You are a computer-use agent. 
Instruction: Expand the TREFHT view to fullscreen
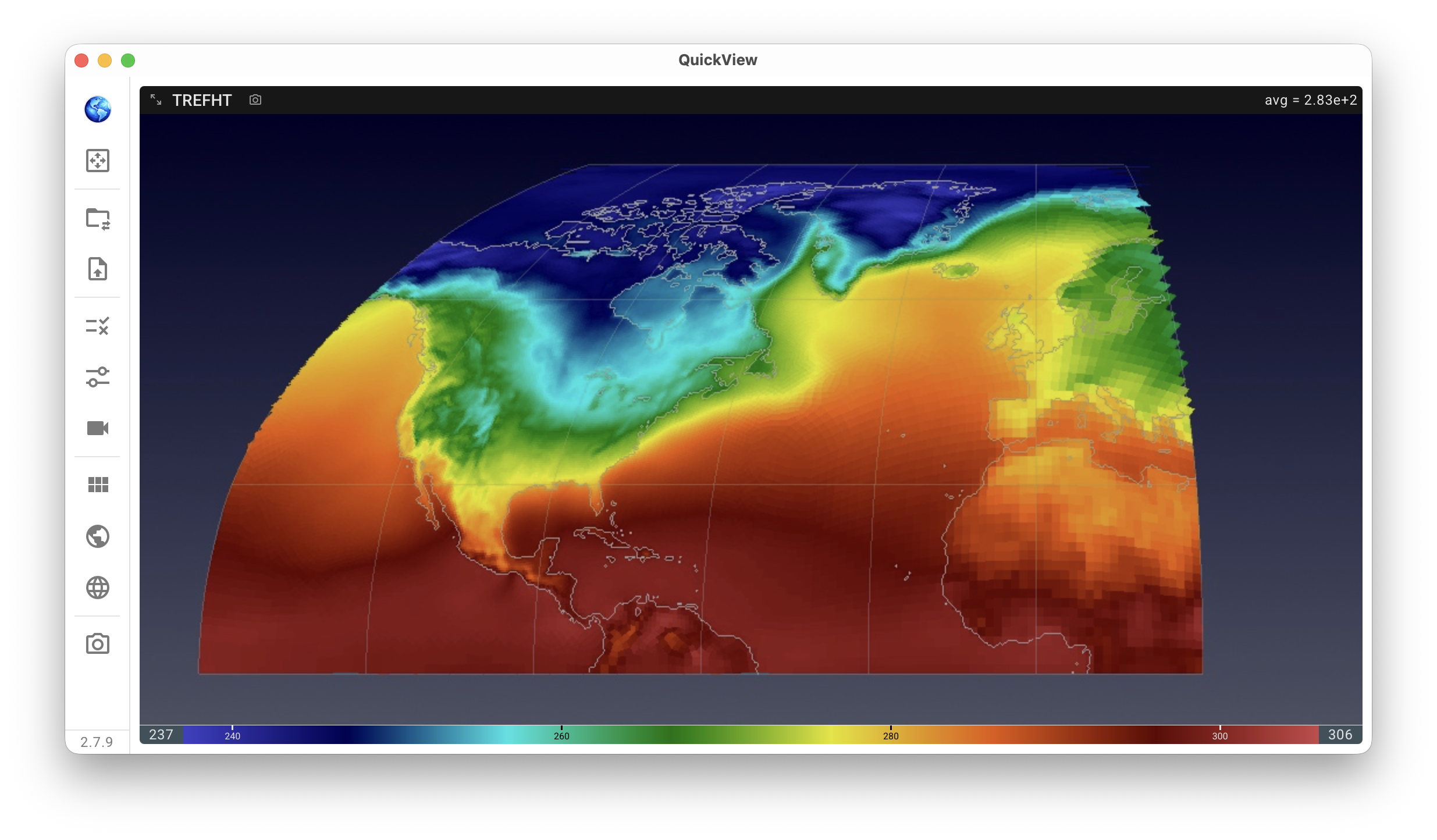point(156,100)
